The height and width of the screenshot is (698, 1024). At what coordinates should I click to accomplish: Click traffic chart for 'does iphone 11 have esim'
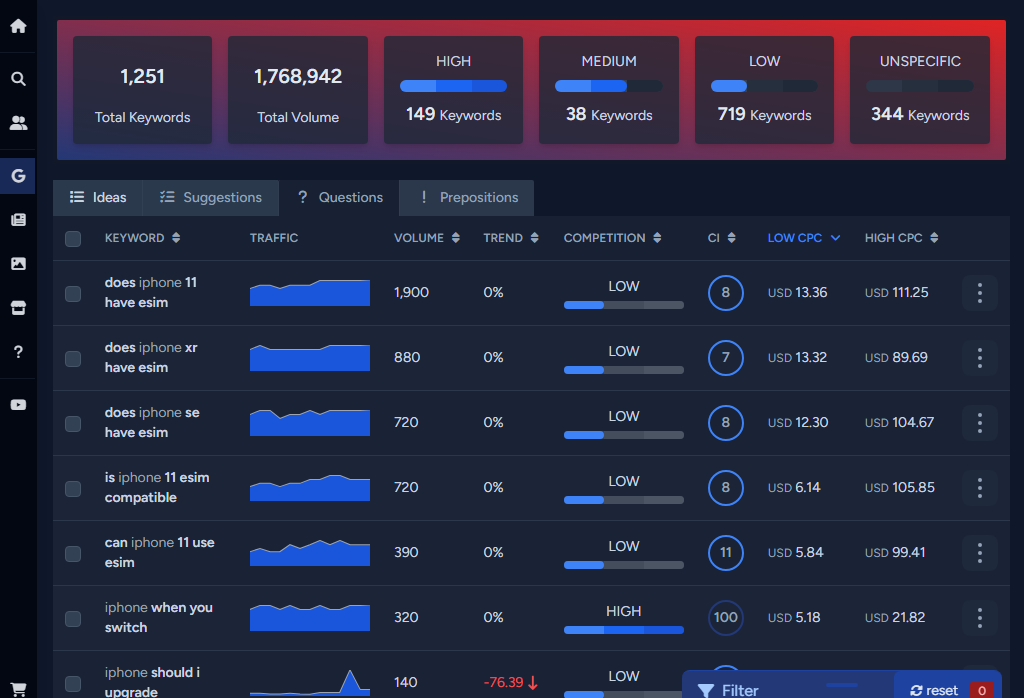point(310,293)
